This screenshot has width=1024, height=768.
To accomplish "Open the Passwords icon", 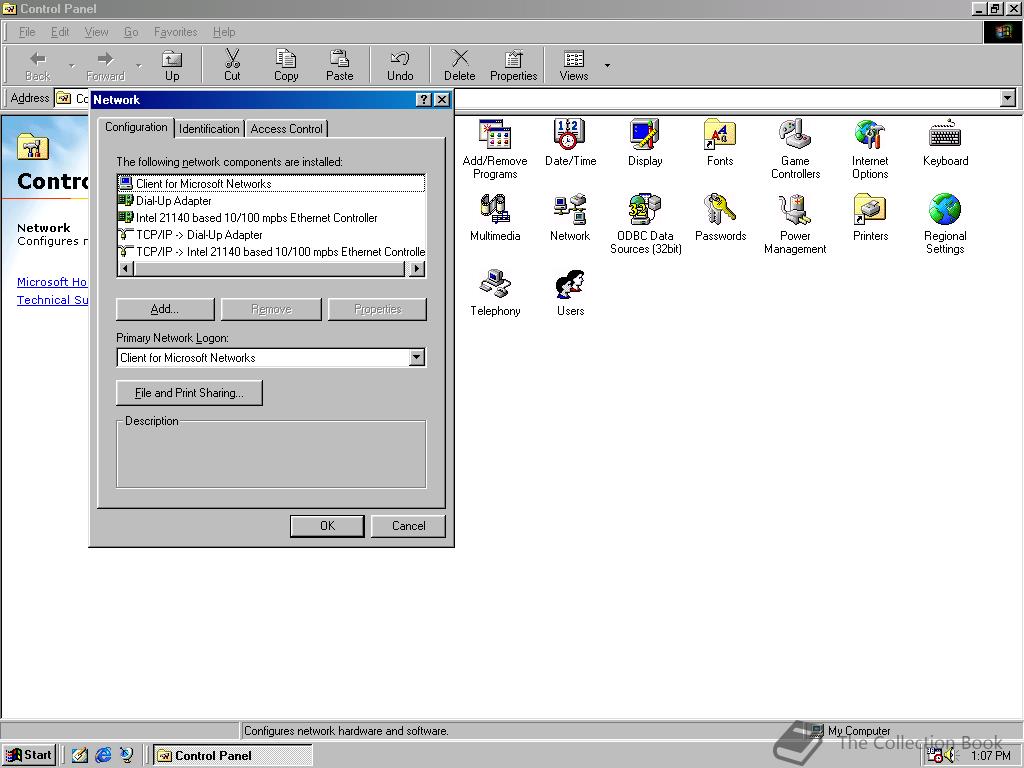I will point(720,218).
